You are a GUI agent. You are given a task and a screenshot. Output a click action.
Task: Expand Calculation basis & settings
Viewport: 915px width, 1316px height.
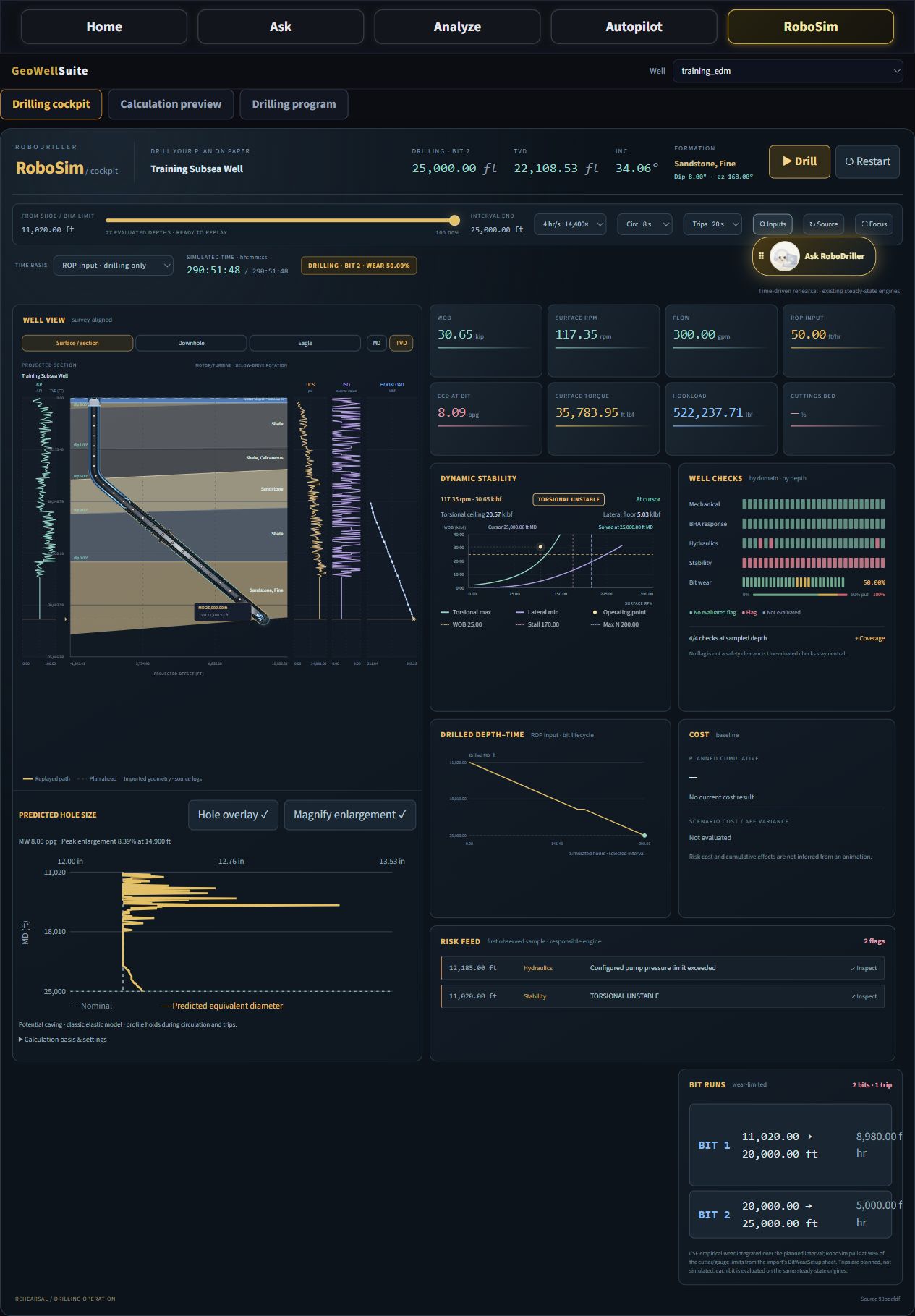pyautogui.click(x=63, y=1040)
